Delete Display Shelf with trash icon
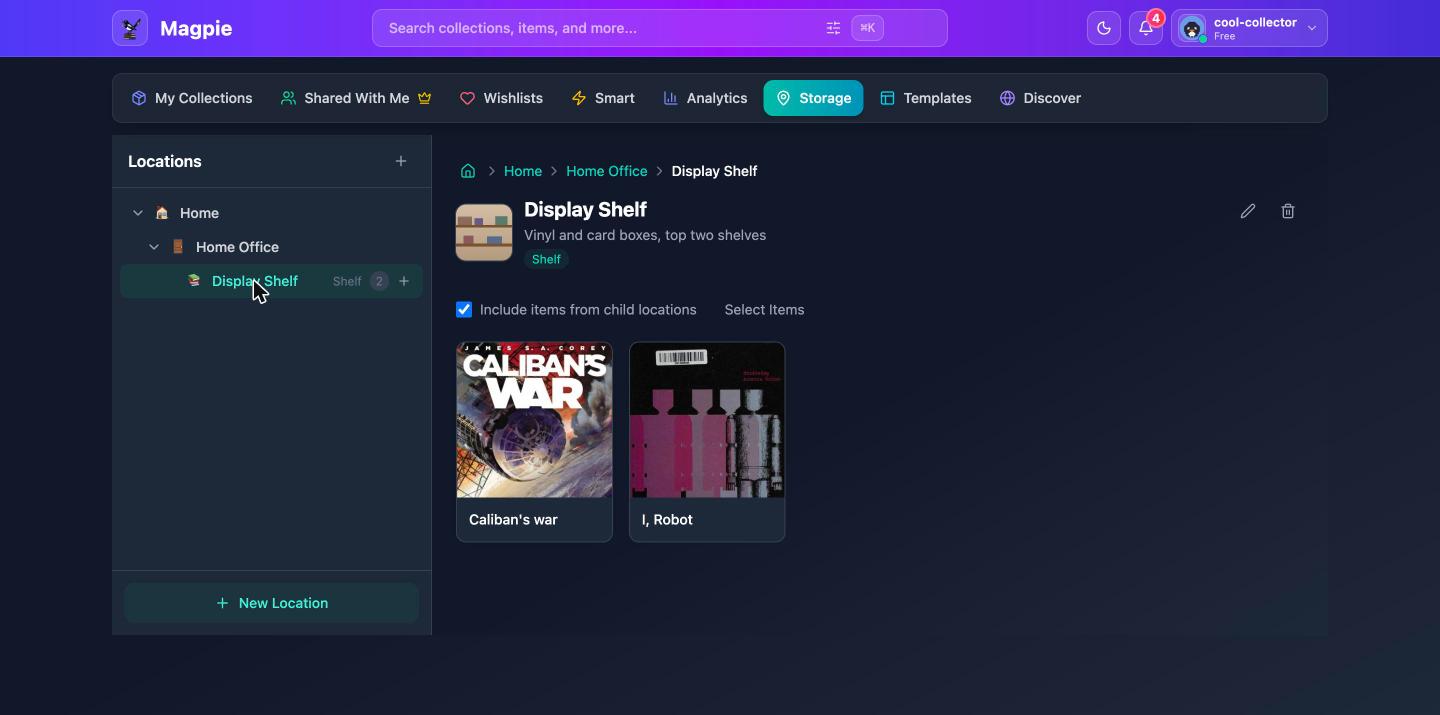 click(1288, 211)
